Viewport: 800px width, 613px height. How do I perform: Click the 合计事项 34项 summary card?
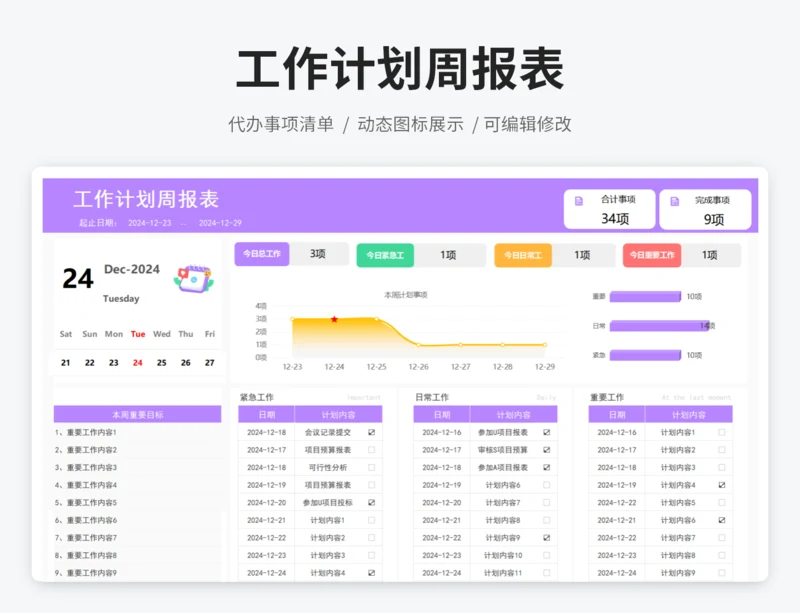click(610, 209)
